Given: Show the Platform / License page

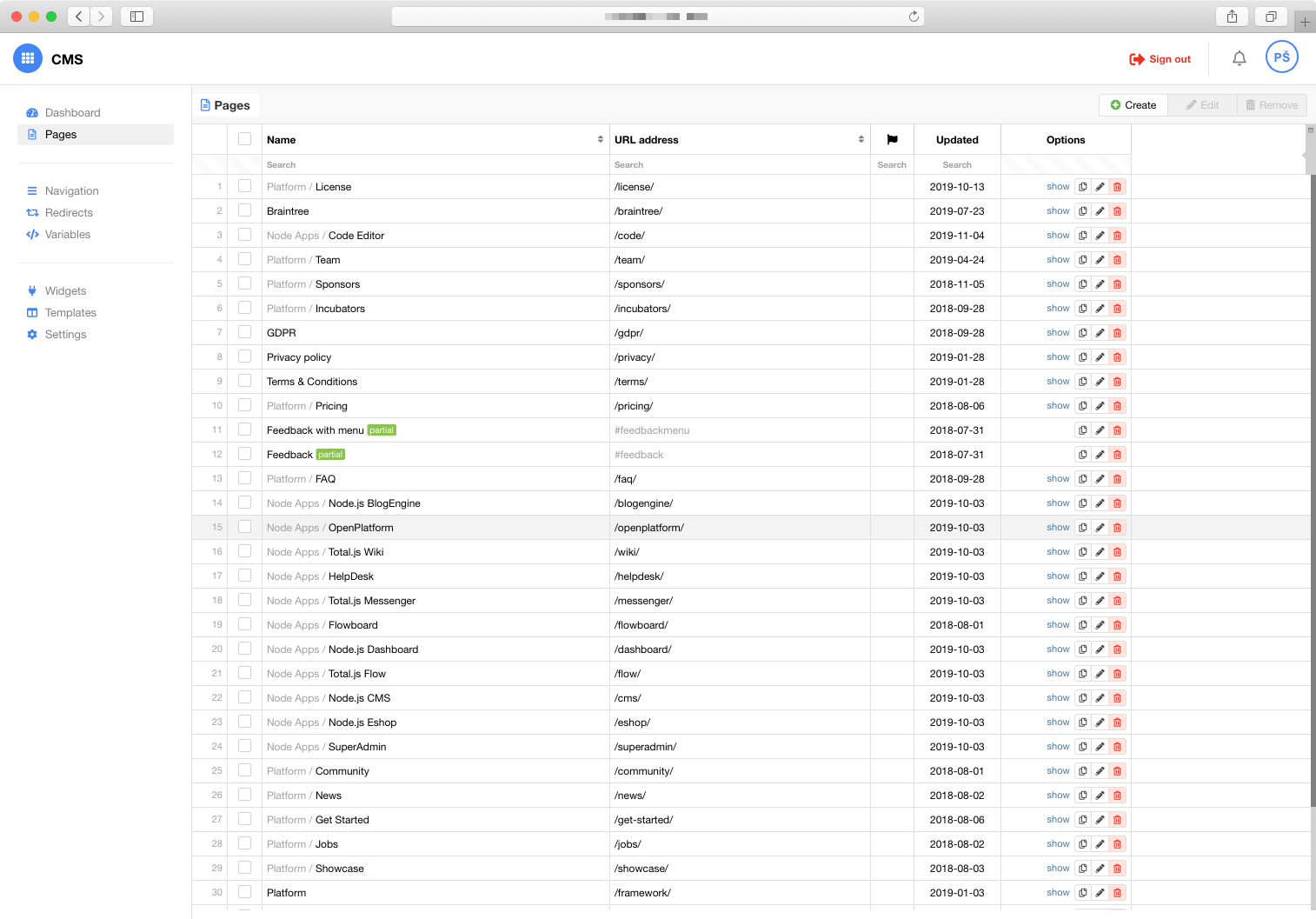Looking at the screenshot, I should point(1058,187).
